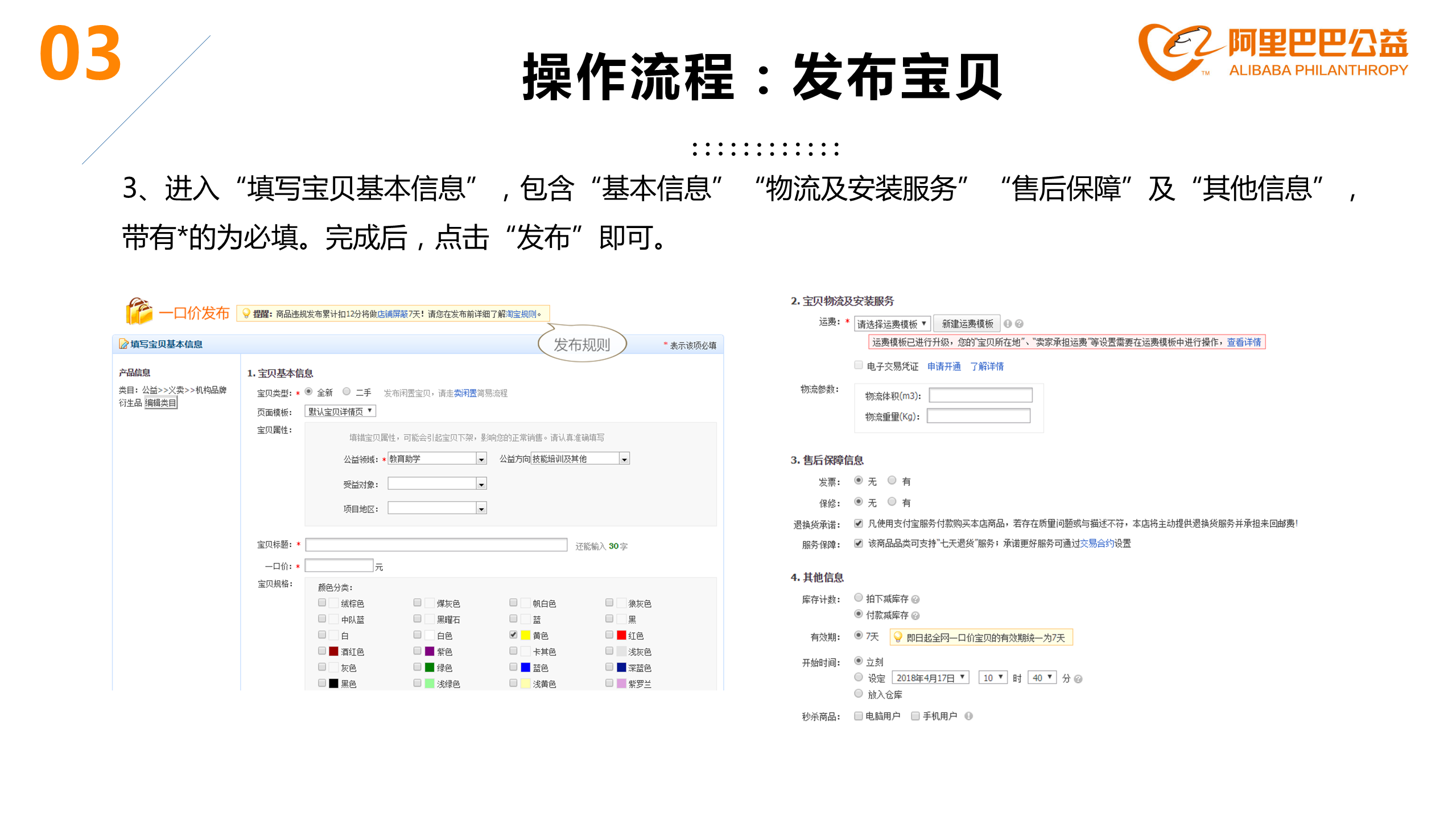Screen dimensions: 1456x819
Task: Click the 2. 宝贝物流及安装服务 heading
Action: pos(842,301)
